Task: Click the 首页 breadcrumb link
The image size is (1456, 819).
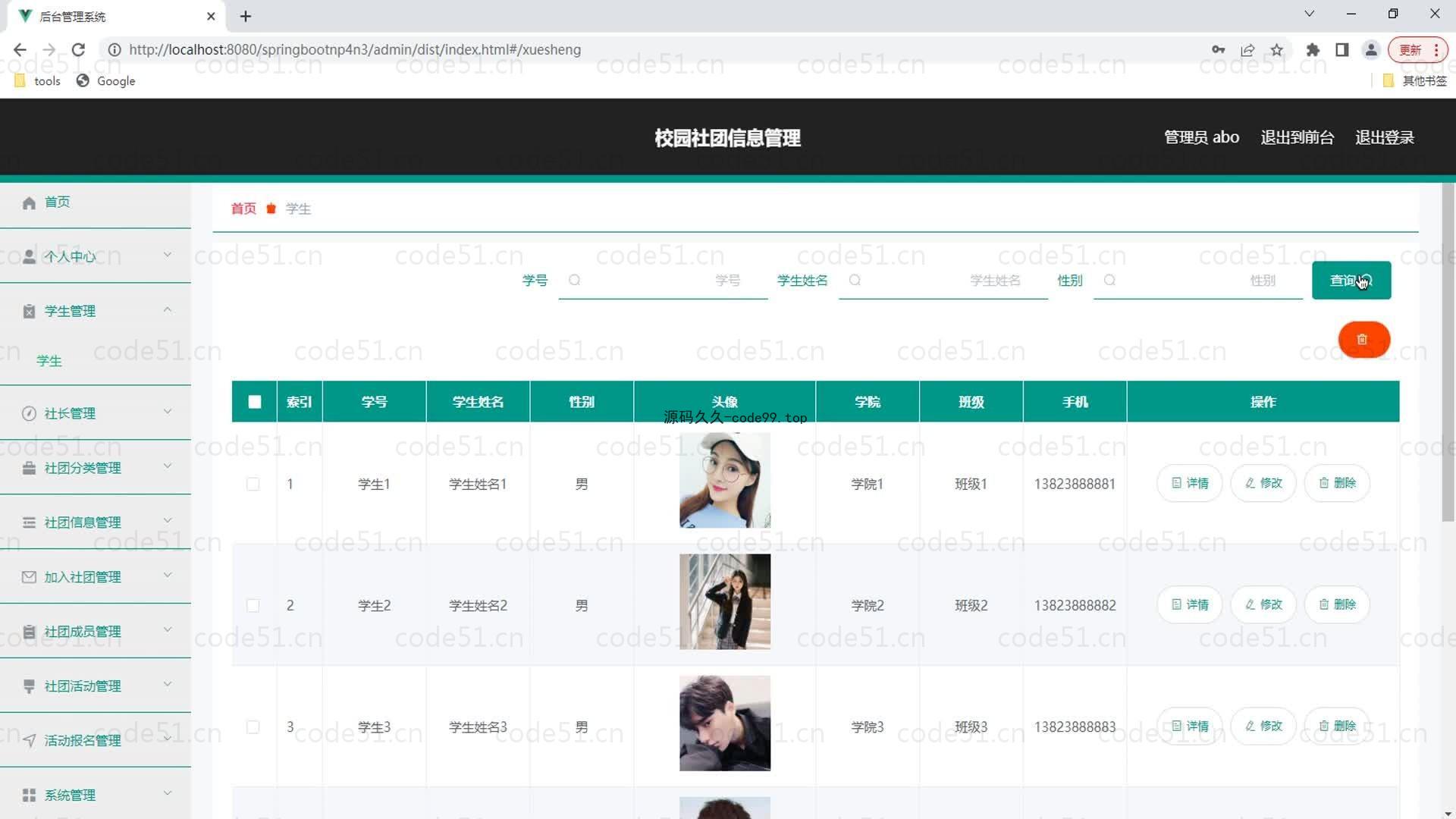Action: point(243,209)
